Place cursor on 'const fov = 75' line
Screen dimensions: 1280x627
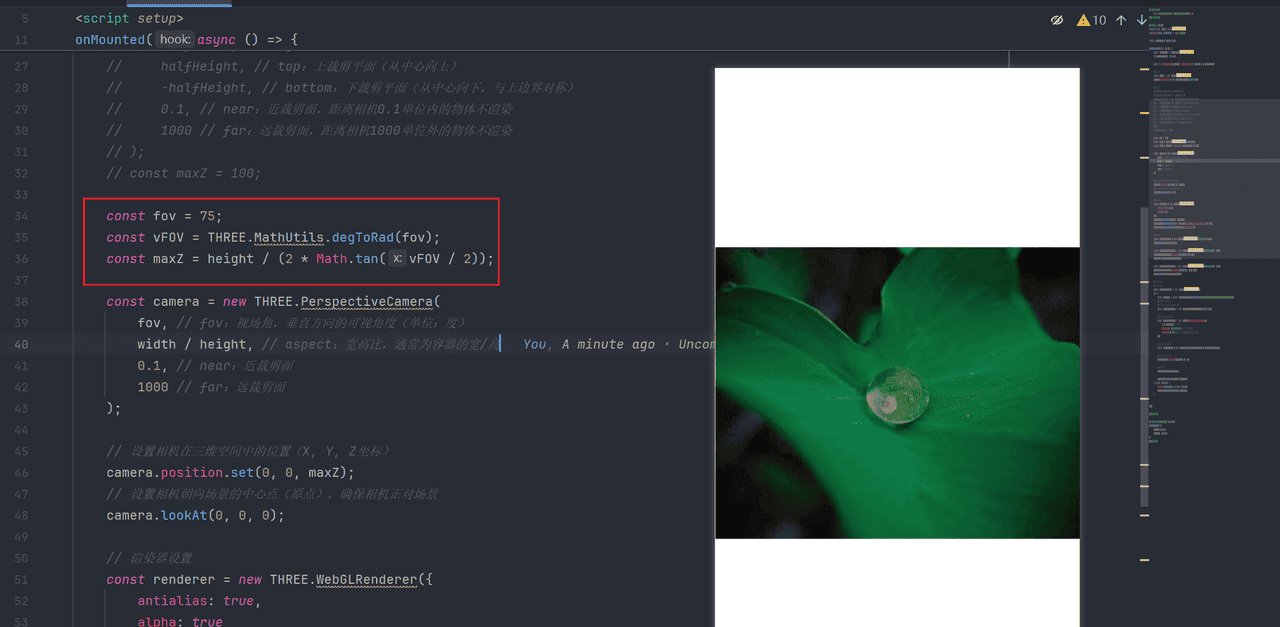point(164,216)
